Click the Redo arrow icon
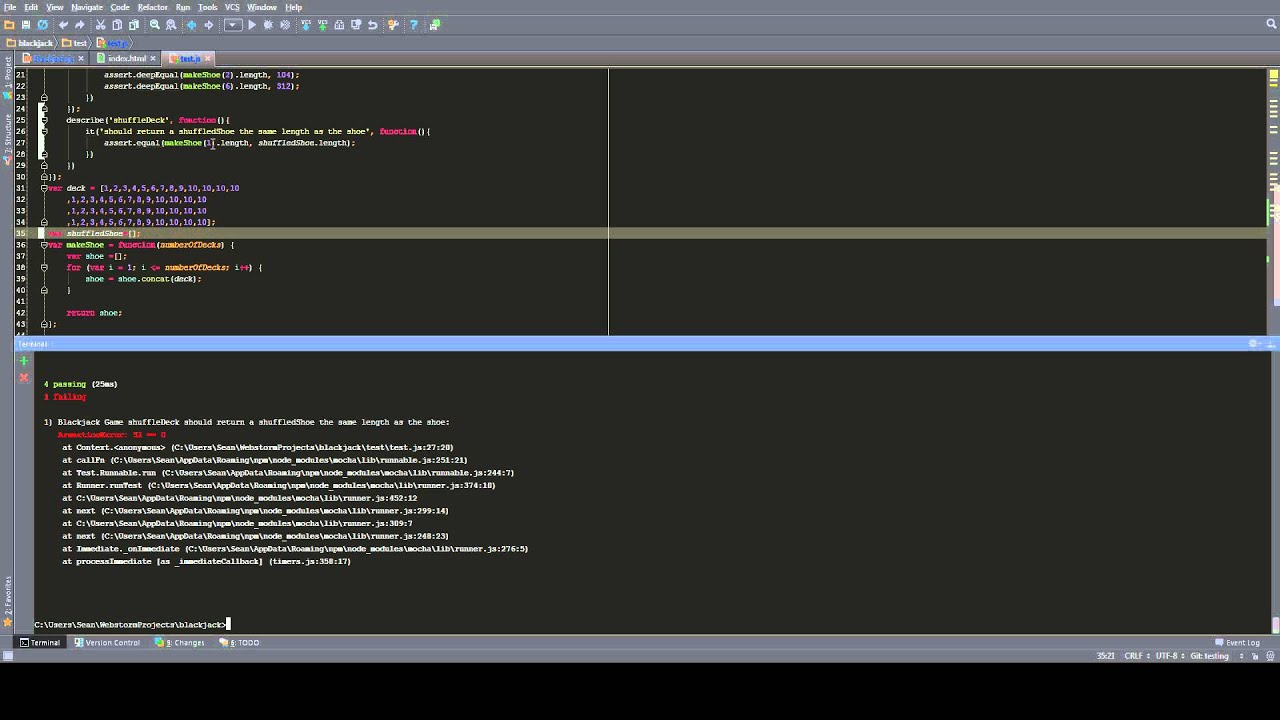 tap(80, 25)
